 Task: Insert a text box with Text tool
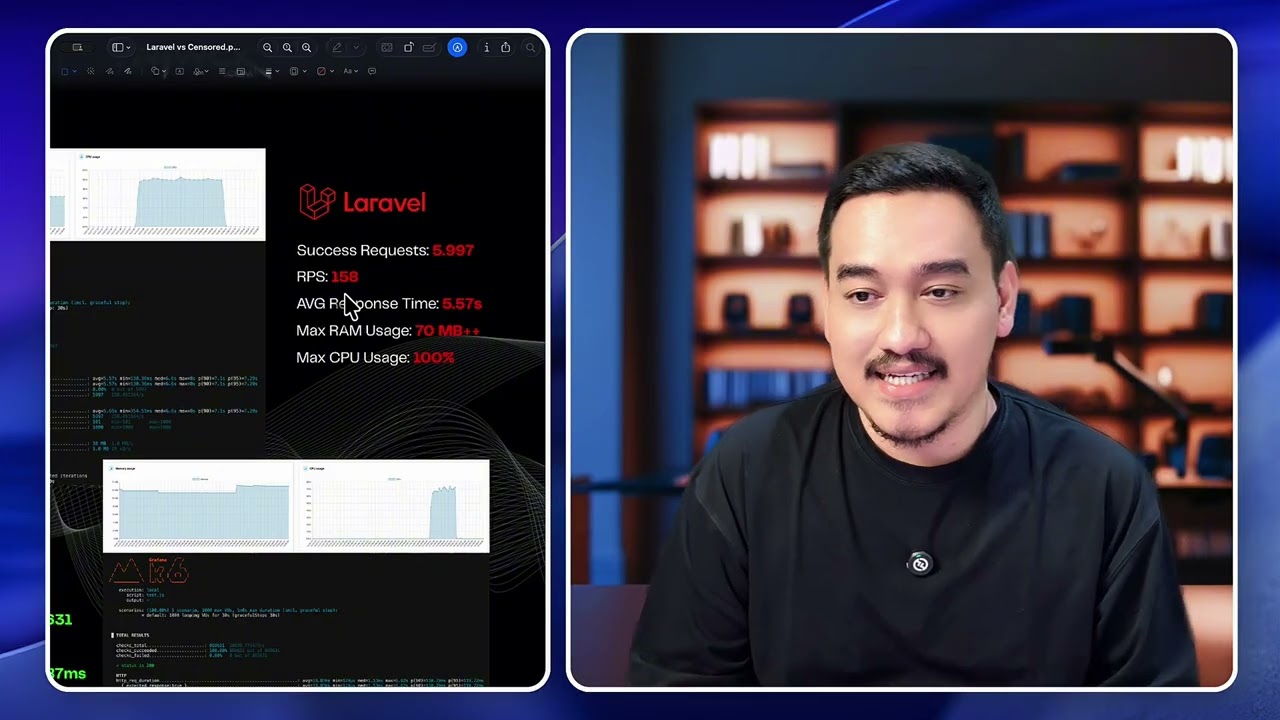coord(179,71)
